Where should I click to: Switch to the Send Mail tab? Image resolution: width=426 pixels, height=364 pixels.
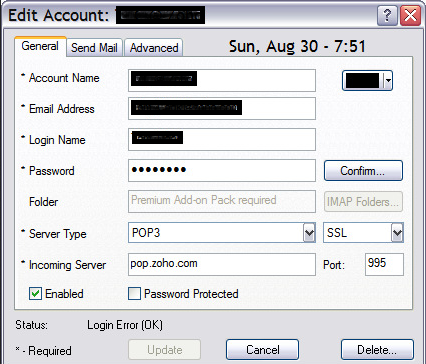coord(94,48)
